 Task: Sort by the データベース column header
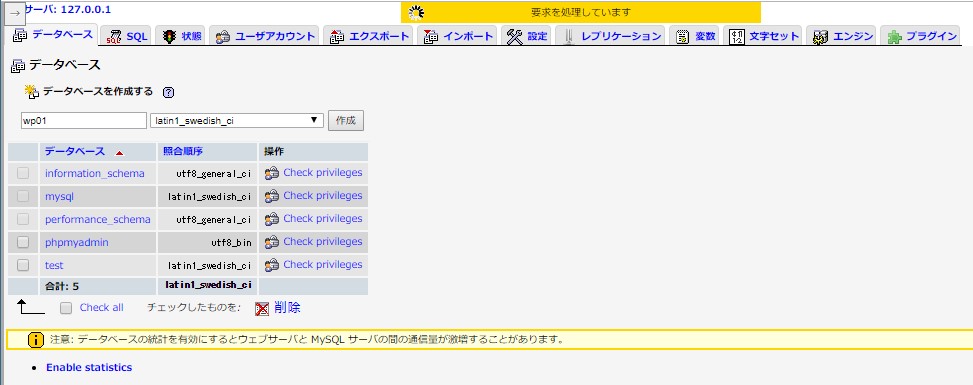(x=75, y=152)
